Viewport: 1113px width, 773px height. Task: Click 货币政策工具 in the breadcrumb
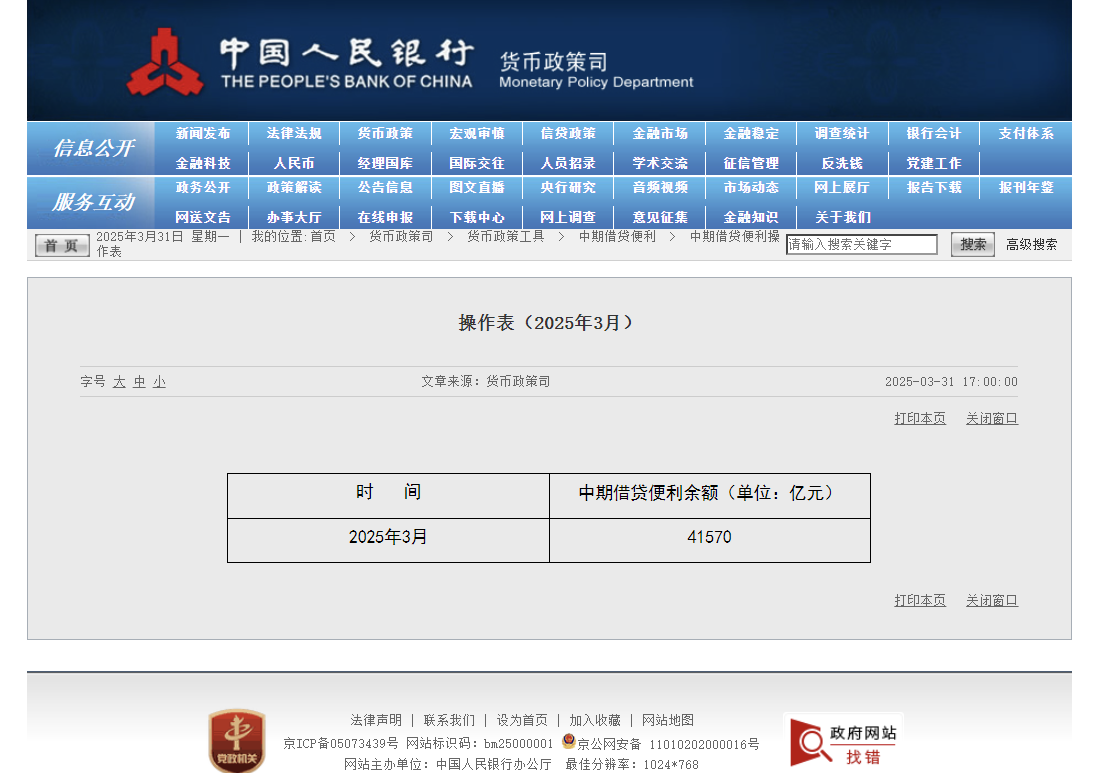[x=506, y=237]
